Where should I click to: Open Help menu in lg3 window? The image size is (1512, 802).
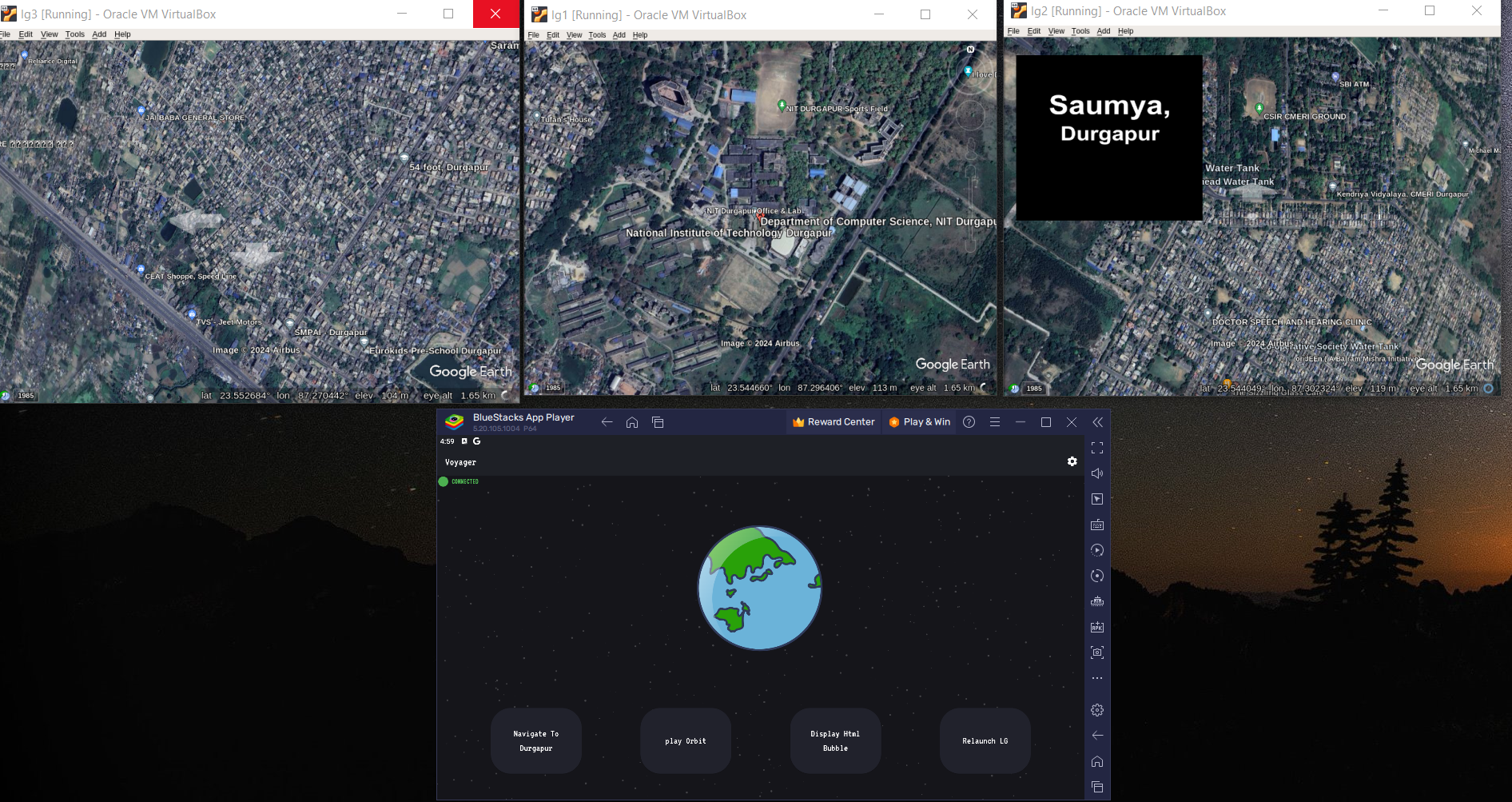122,34
